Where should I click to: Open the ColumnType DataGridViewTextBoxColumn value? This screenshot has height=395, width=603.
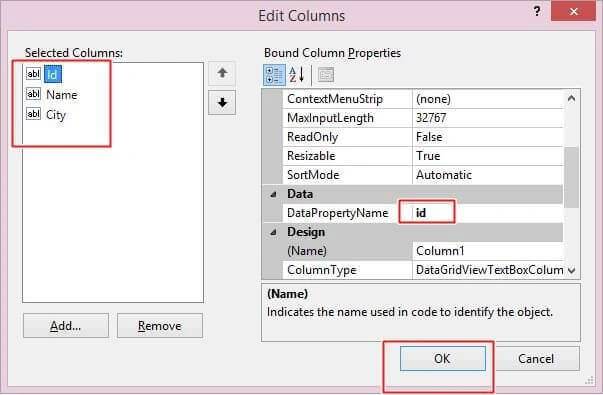[488, 270]
